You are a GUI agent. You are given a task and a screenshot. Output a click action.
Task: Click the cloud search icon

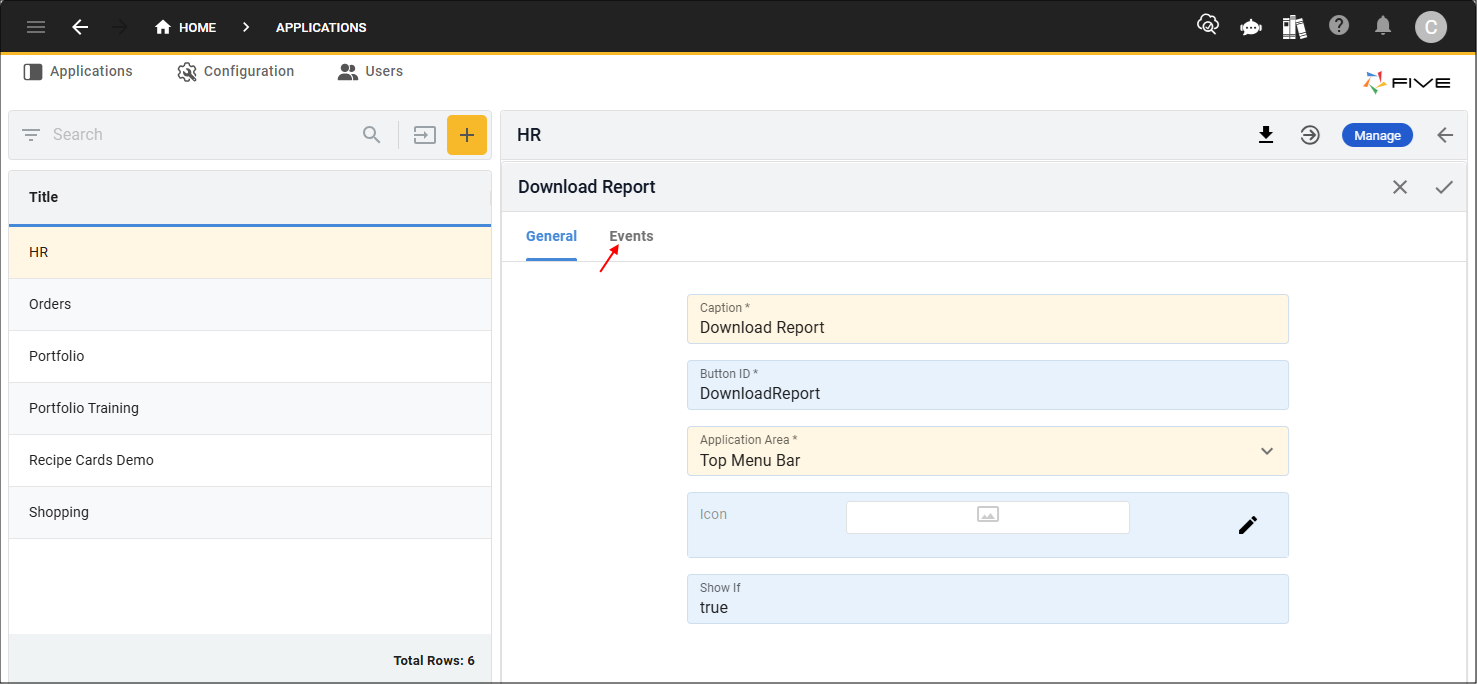pyautogui.click(x=1208, y=26)
